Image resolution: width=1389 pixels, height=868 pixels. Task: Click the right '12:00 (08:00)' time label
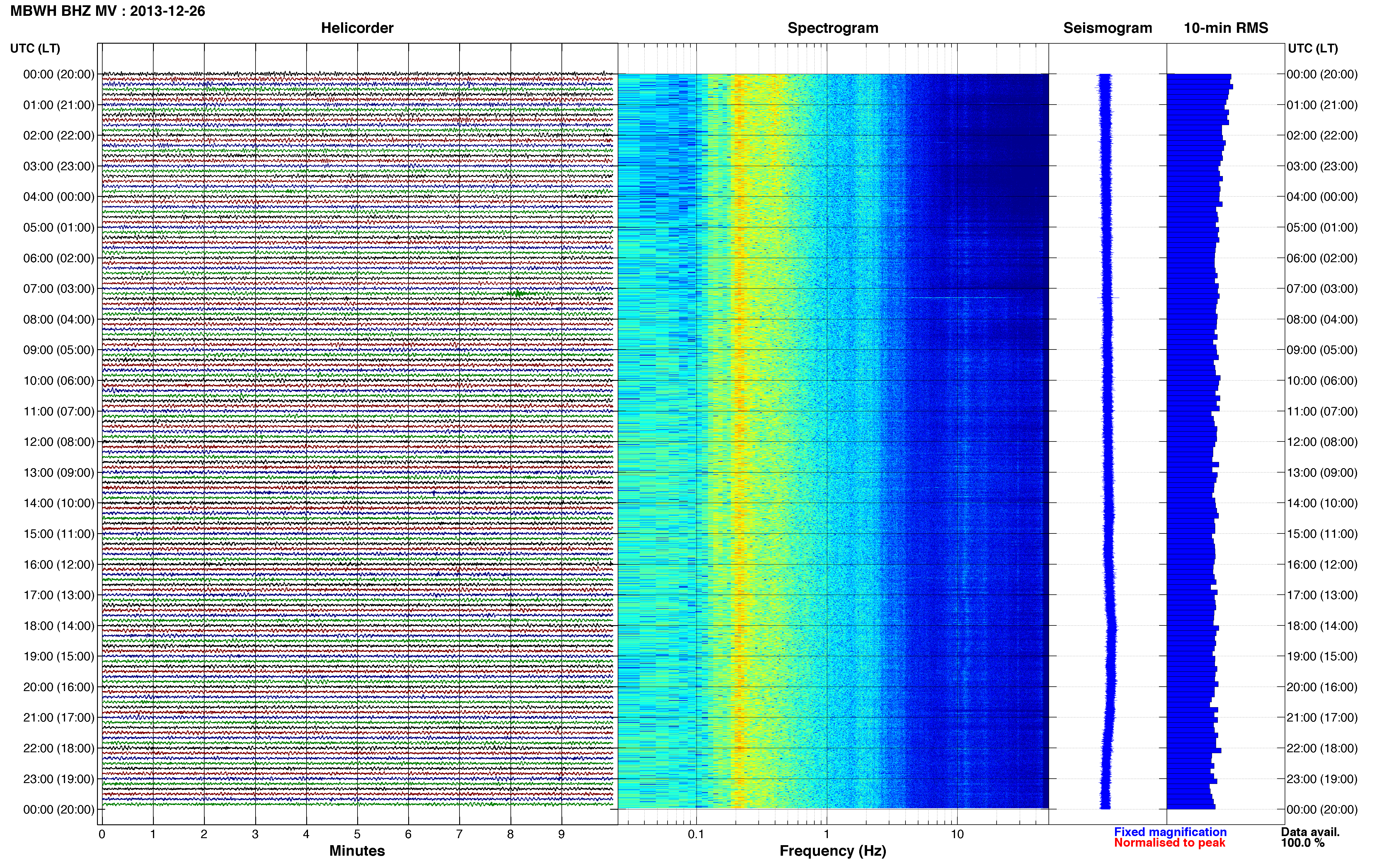pos(1322,442)
